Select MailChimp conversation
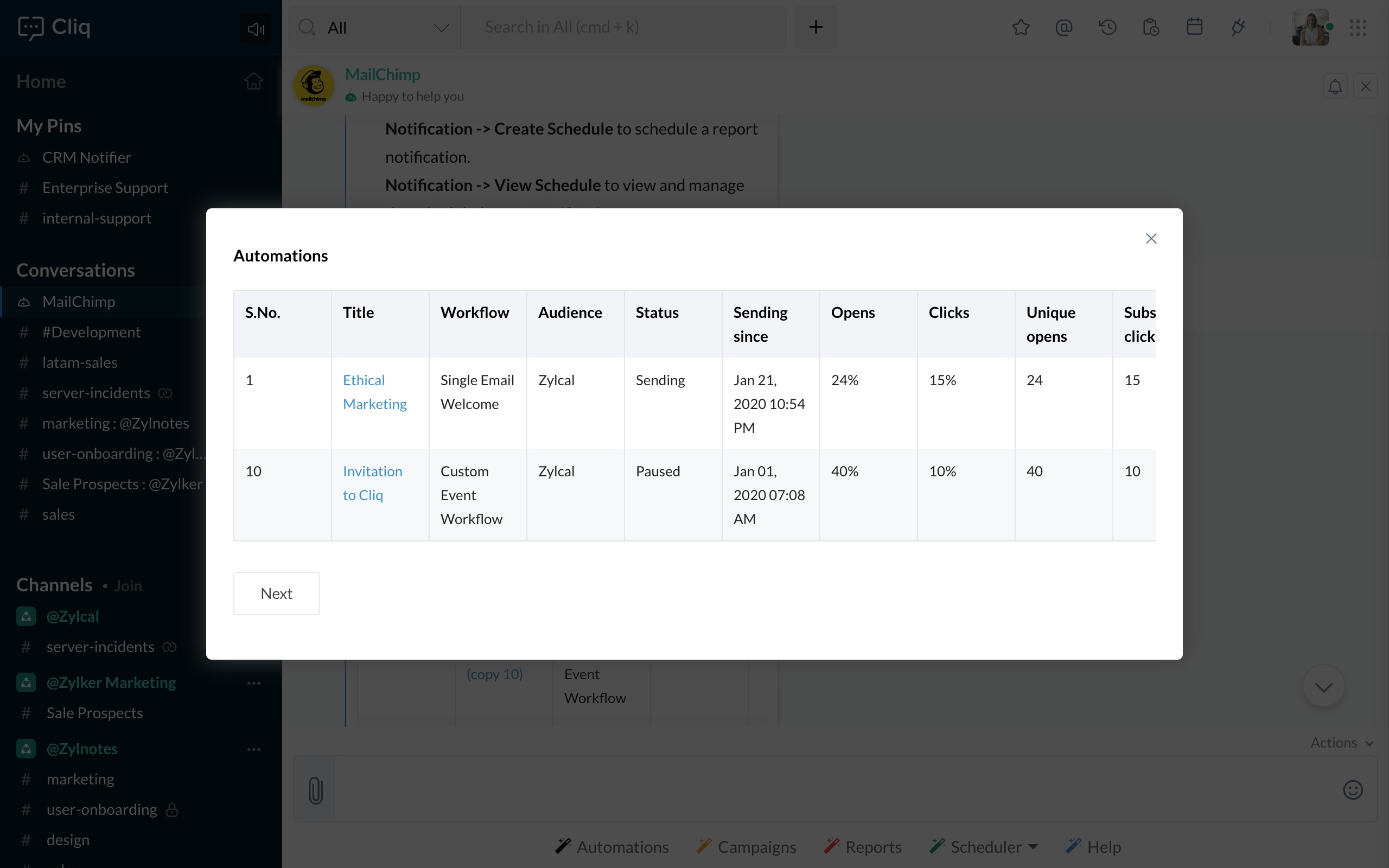This screenshot has height=868, width=1389. pyautogui.click(x=103, y=302)
